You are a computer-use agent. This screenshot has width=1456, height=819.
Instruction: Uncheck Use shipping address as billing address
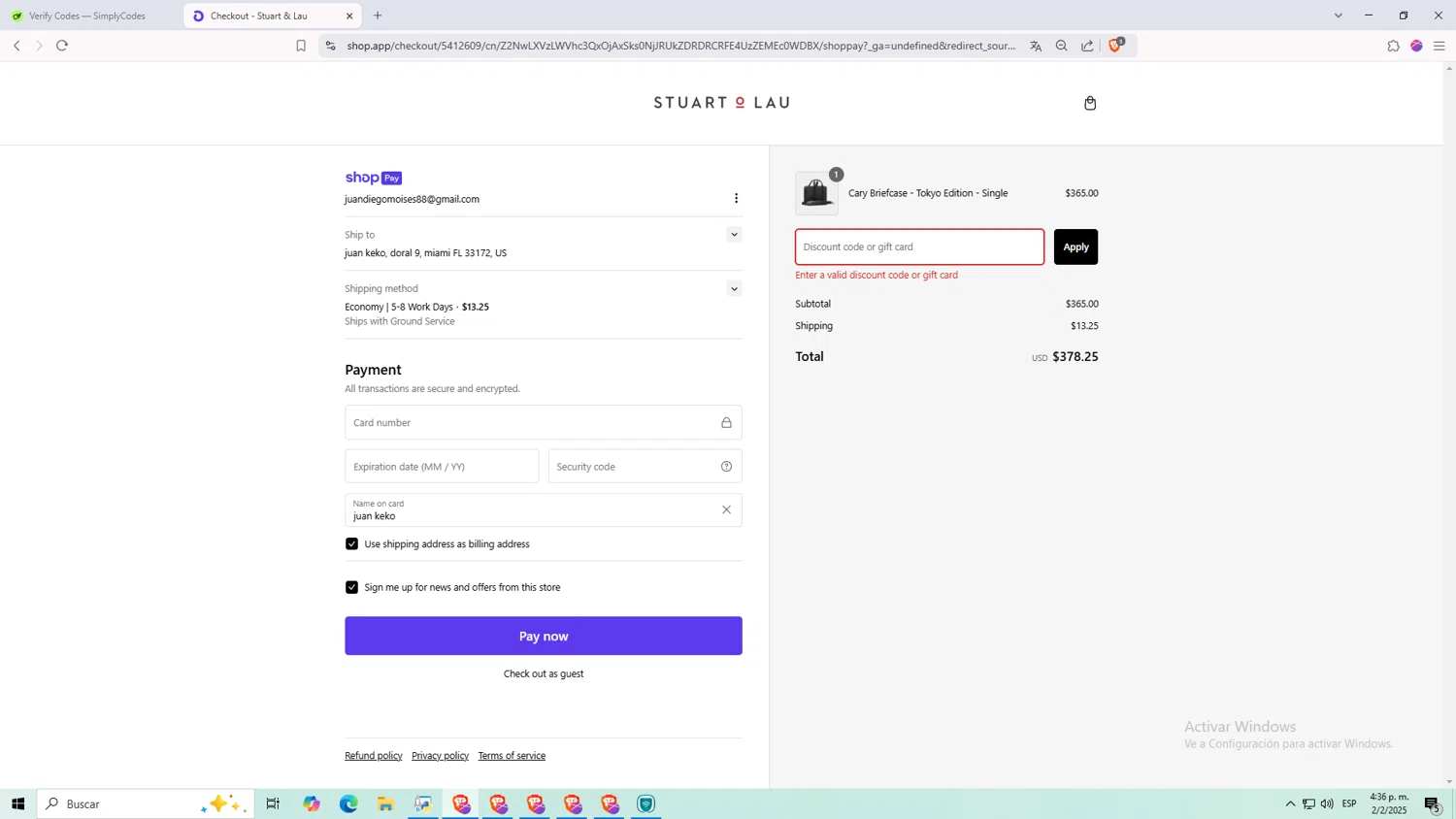coord(351,543)
